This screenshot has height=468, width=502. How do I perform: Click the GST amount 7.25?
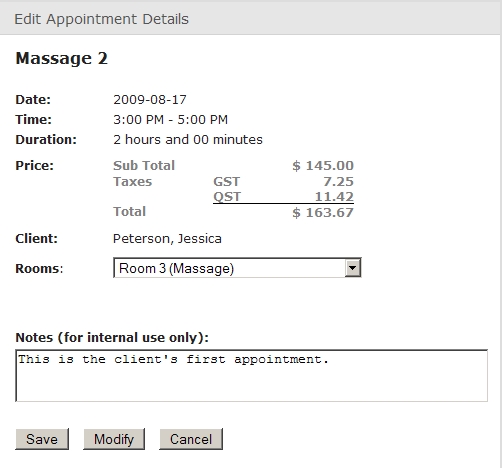[338, 182]
